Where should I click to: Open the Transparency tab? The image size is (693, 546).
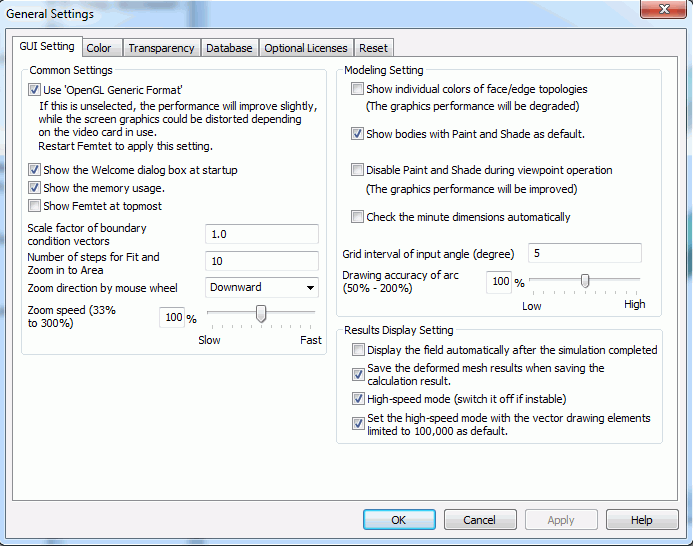161,48
